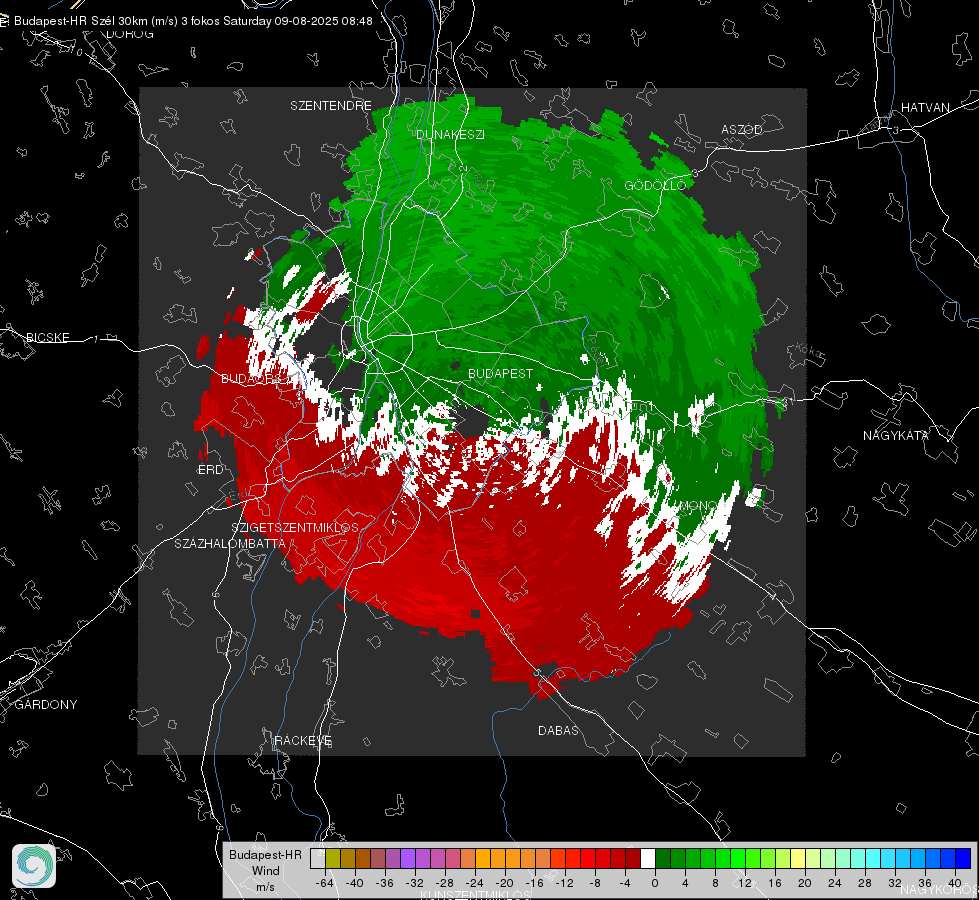Select the yellow legend swatch above 20
Image resolution: width=979 pixels, height=900 pixels.
point(798,859)
